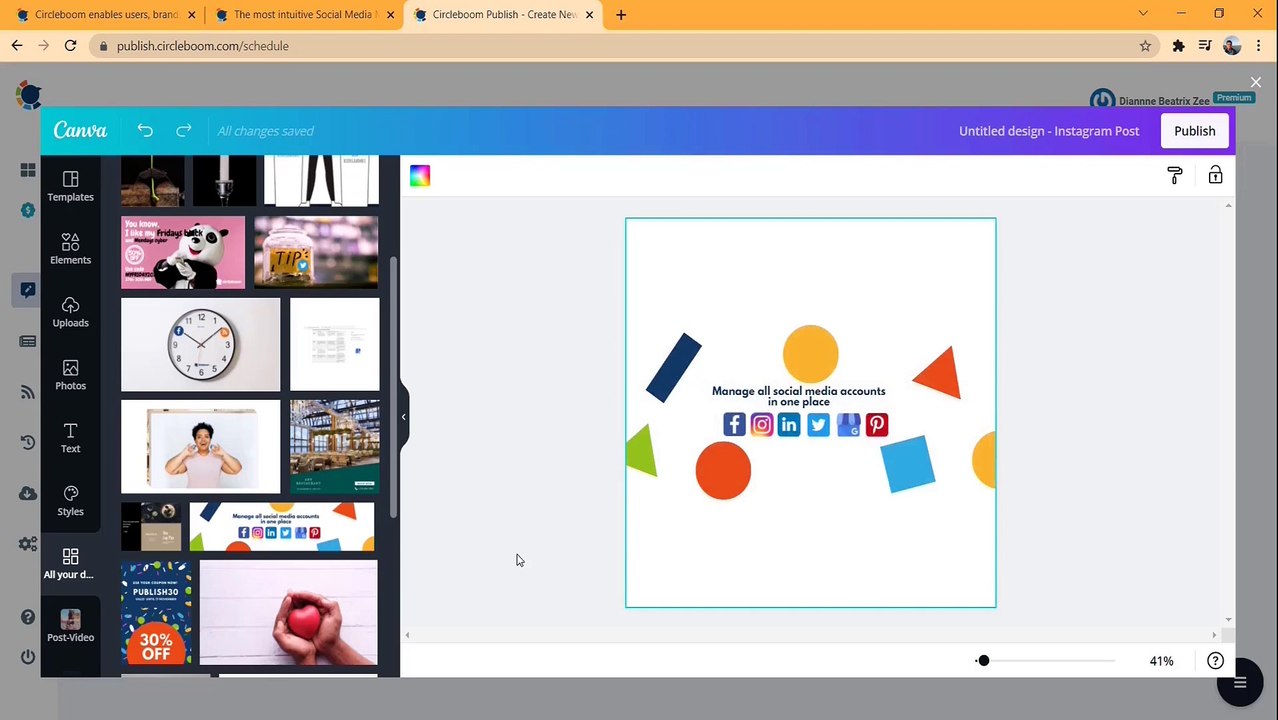Open the Chrome tab search dropdown

tap(1143, 14)
